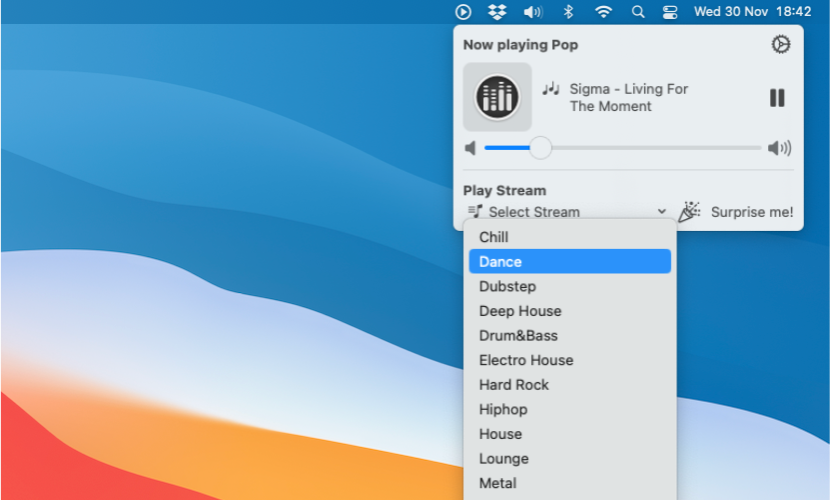Screen dimensions: 830x500
Task: Select the Hard Rock stream
Action: click(x=570, y=385)
